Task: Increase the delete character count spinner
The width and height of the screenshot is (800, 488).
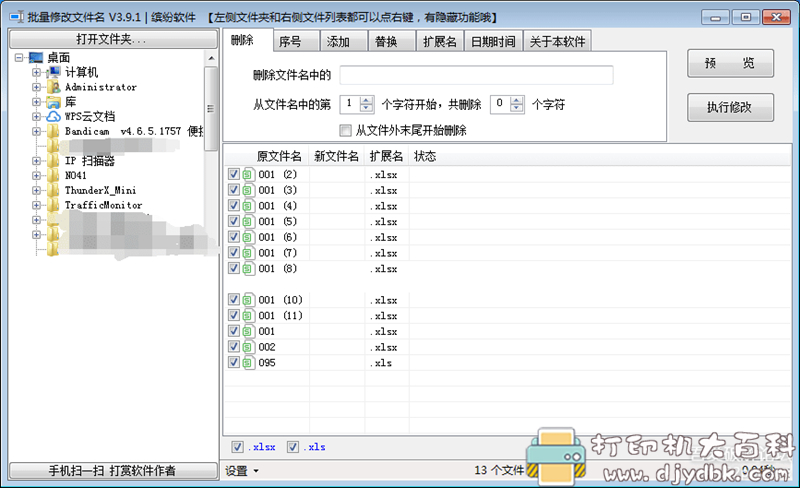Action: [x=517, y=100]
